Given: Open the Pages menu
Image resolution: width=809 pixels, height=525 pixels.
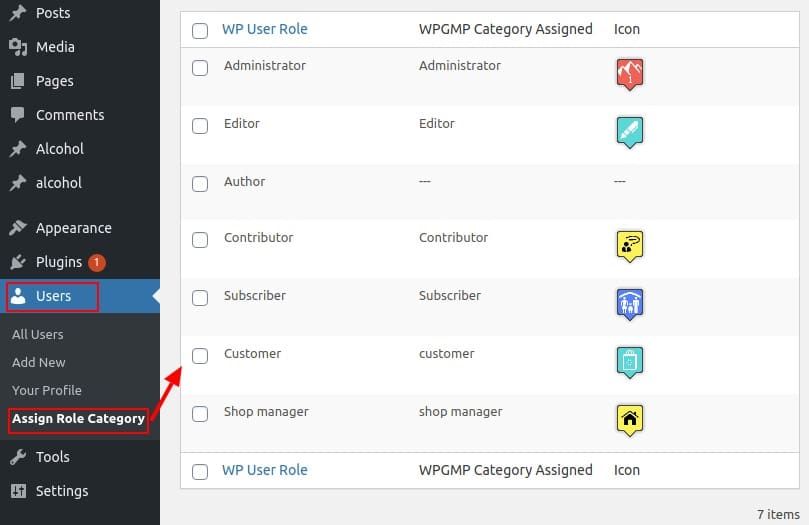Looking at the screenshot, I should tap(55, 81).
